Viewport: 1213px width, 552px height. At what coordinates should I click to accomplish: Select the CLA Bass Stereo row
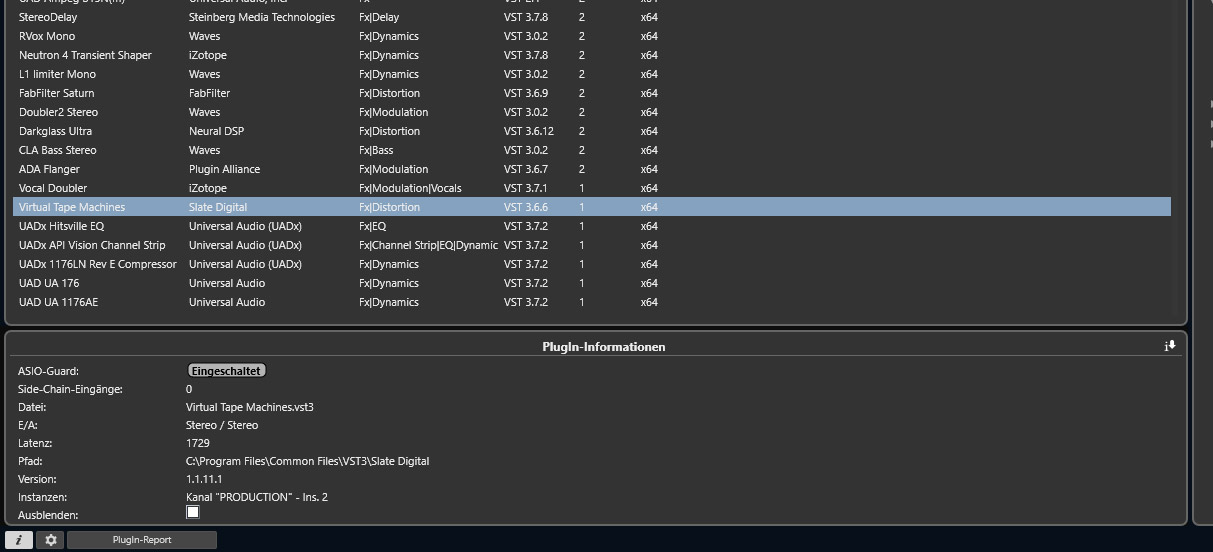pos(592,150)
